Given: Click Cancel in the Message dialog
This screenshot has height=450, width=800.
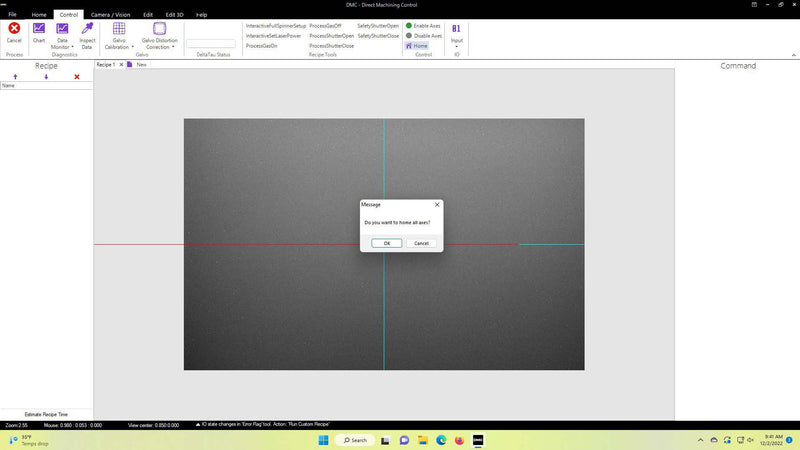Looking at the screenshot, I should pos(421,243).
